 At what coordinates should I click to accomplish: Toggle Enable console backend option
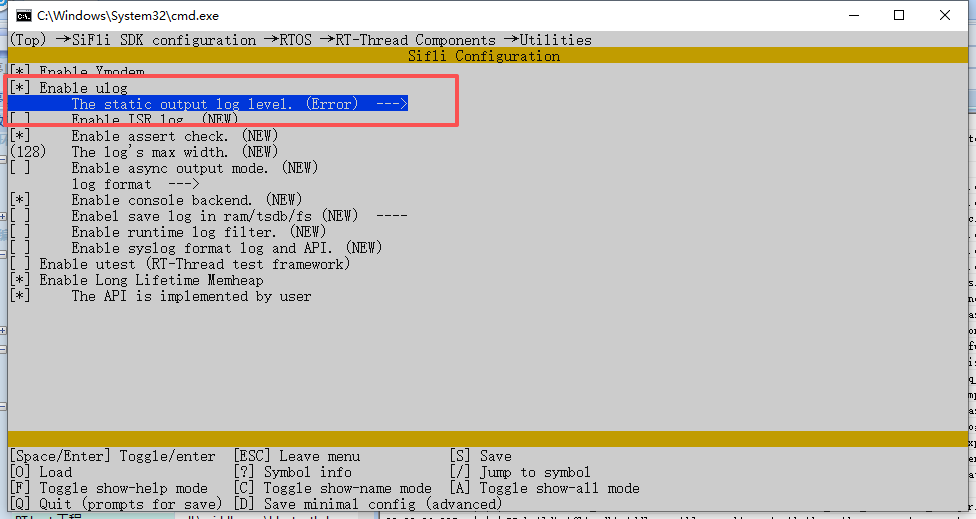point(20,200)
